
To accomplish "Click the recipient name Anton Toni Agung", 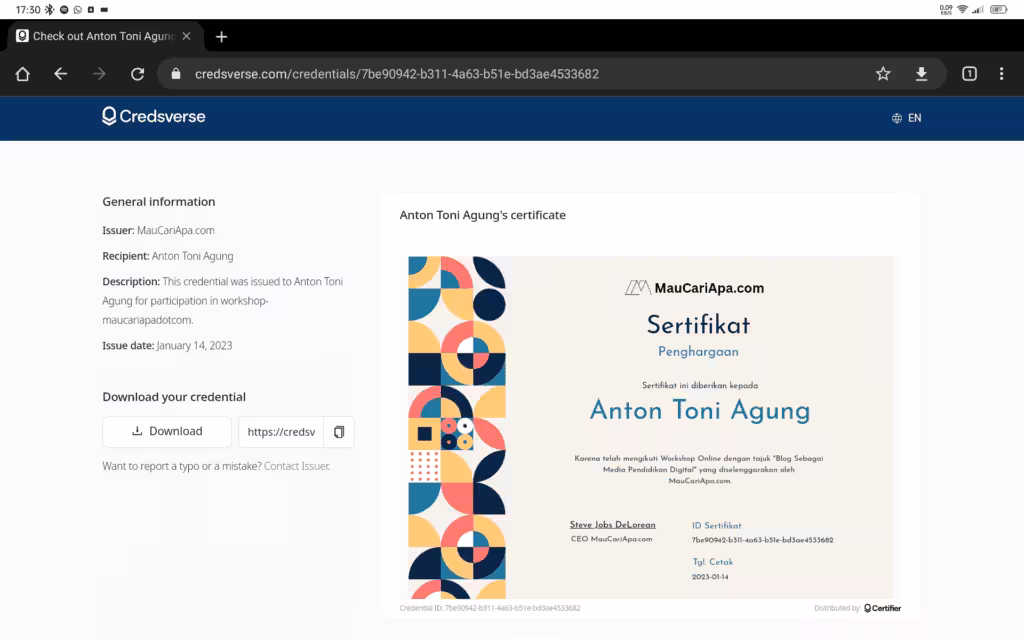I will tap(193, 256).
